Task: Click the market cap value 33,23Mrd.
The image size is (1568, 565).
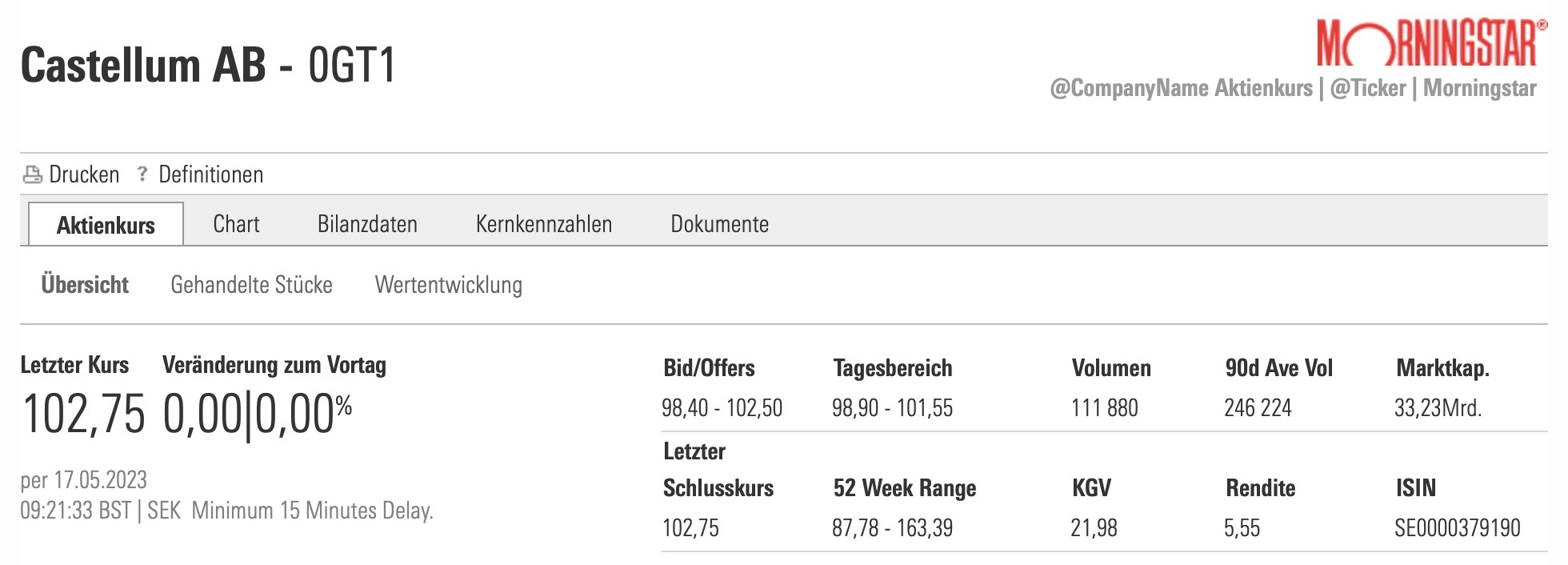Action: coord(1438,408)
